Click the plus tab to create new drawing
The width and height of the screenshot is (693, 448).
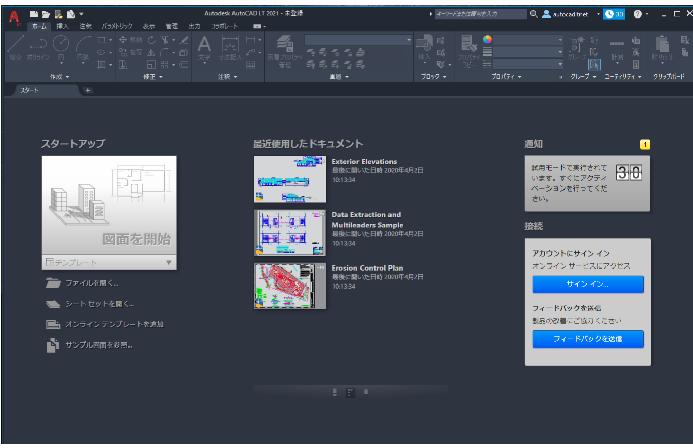87,91
